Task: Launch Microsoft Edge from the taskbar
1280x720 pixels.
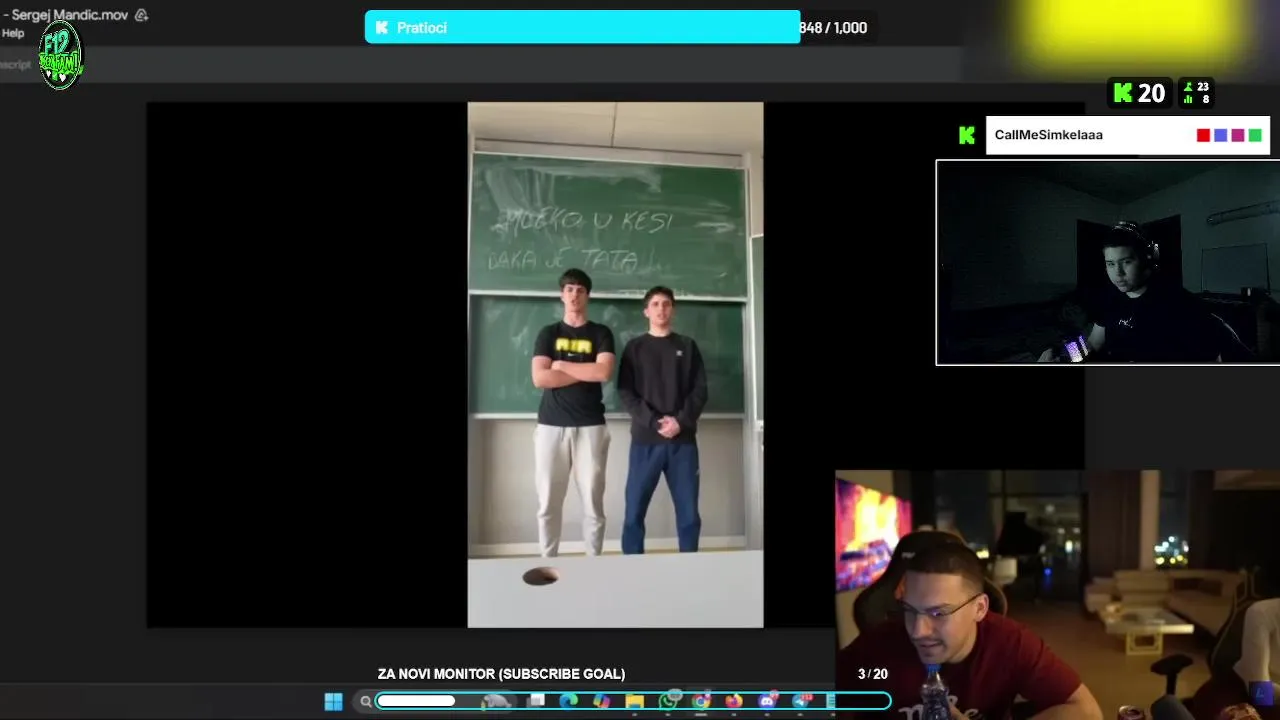Action: (568, 701)
